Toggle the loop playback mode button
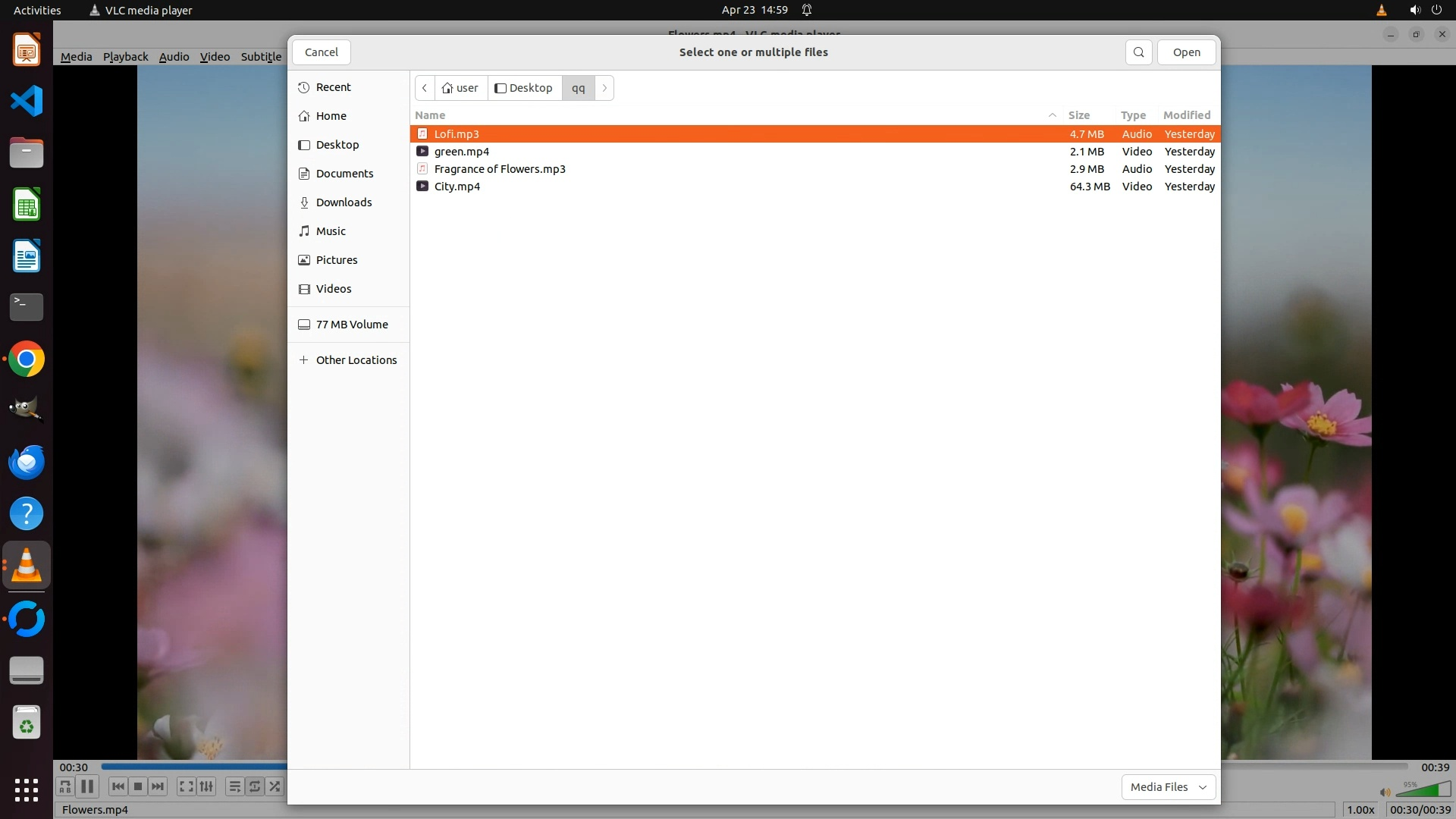The width and height of the screenshot is (1456, 819). 255,786
